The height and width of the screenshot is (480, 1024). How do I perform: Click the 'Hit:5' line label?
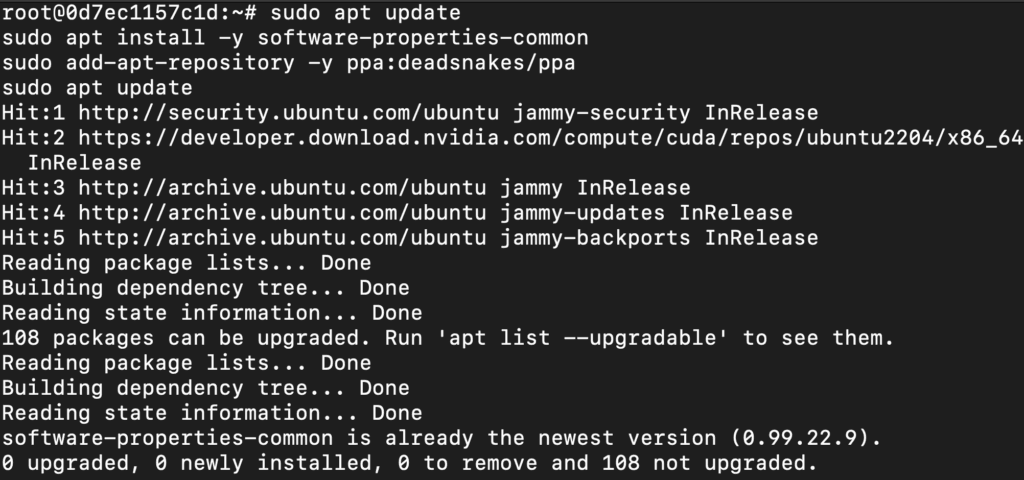33,238
